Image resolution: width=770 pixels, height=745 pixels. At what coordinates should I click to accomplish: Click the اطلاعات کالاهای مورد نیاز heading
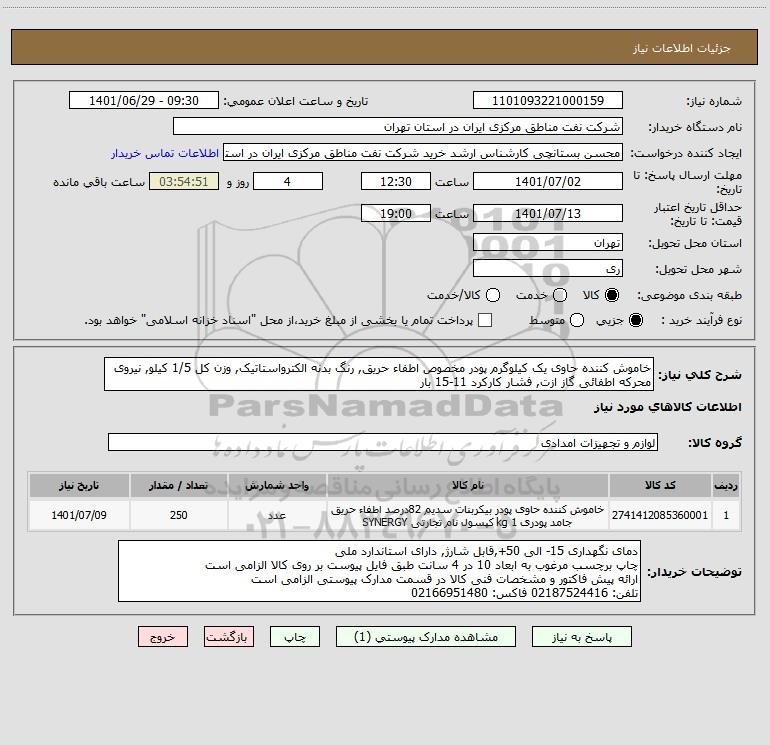(x=668, y=407)
